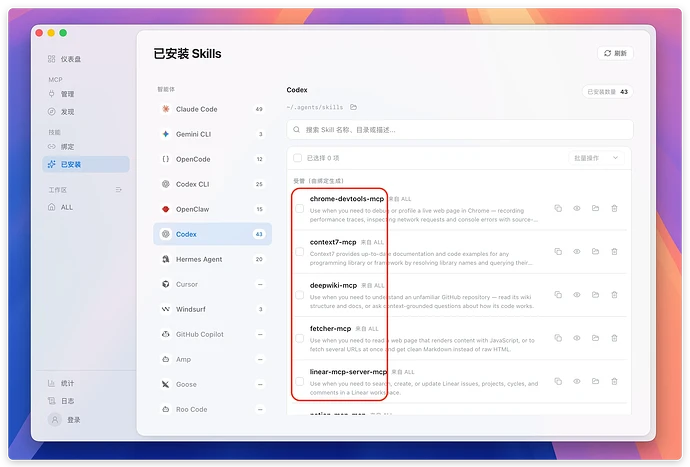Copy the linear-mcp-server-mcp skill

pyautogui.click(x=558, y=381)
